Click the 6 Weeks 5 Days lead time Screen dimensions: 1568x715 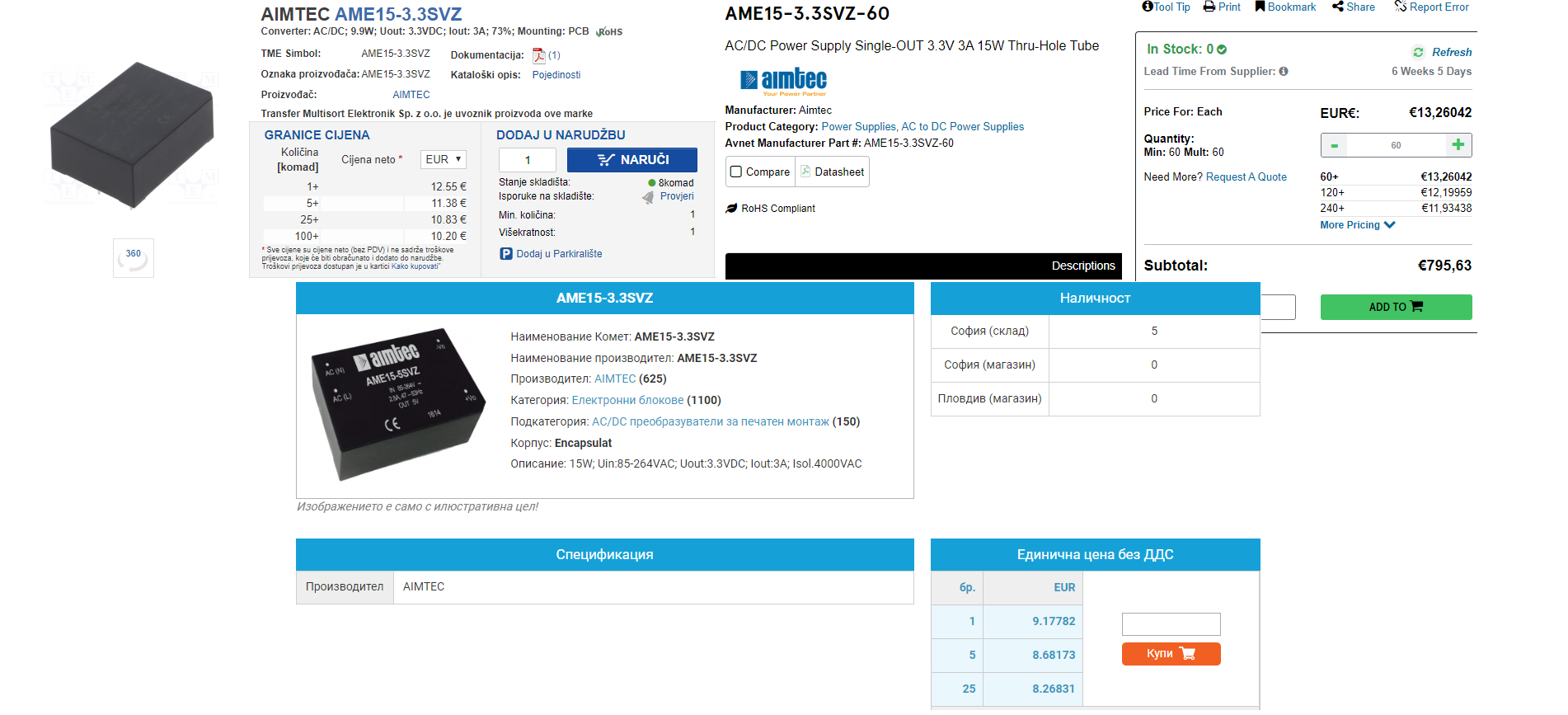tap(1431, 72)
